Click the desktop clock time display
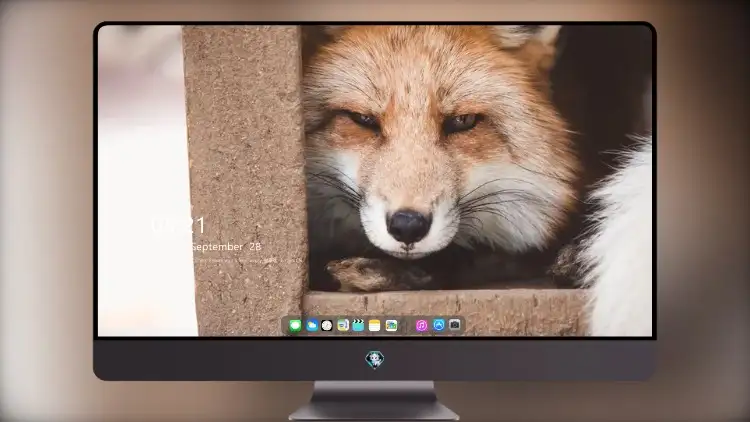 point(178,225)
